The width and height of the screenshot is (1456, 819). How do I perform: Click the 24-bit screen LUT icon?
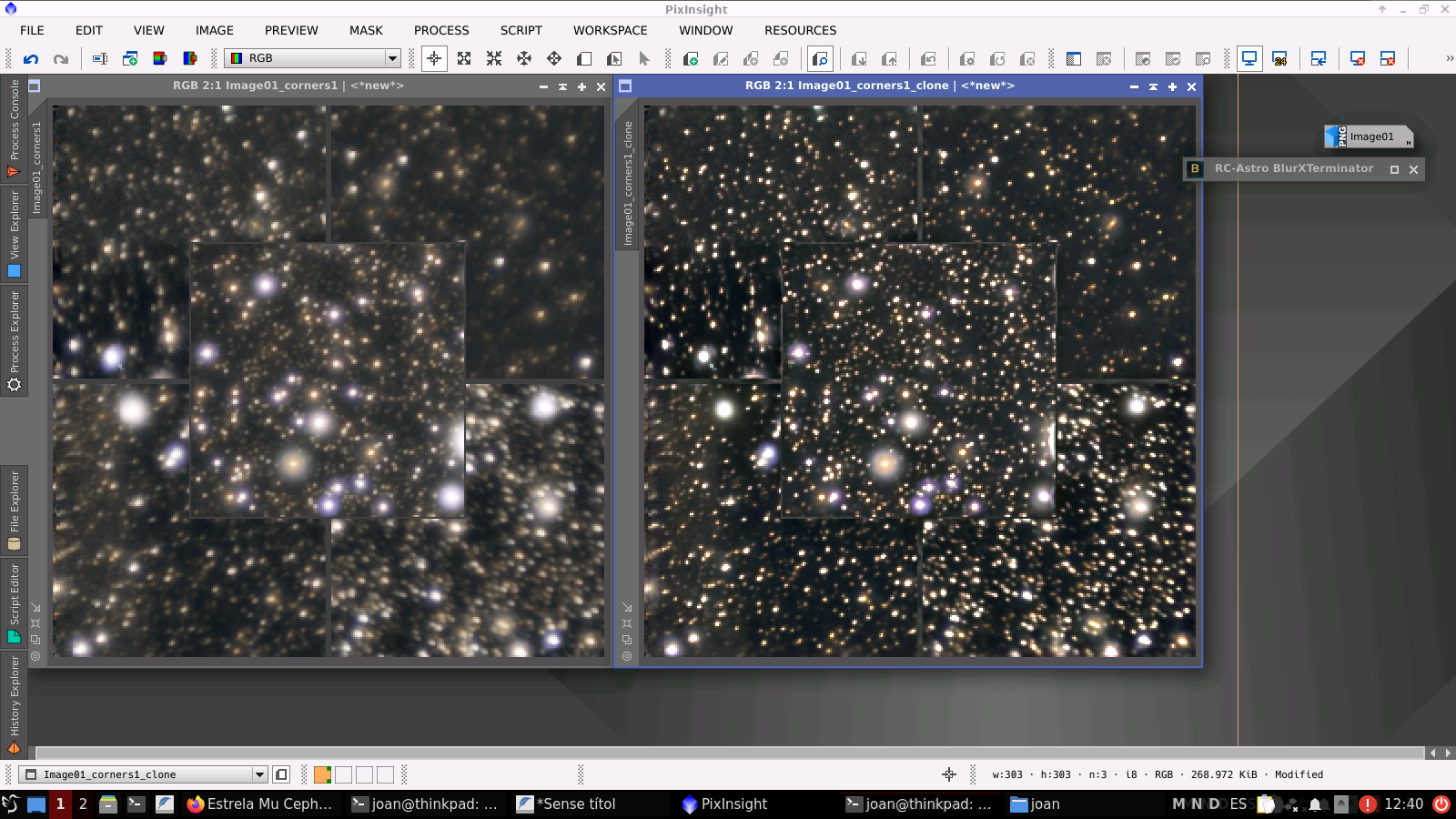(x=1279, y=59)
